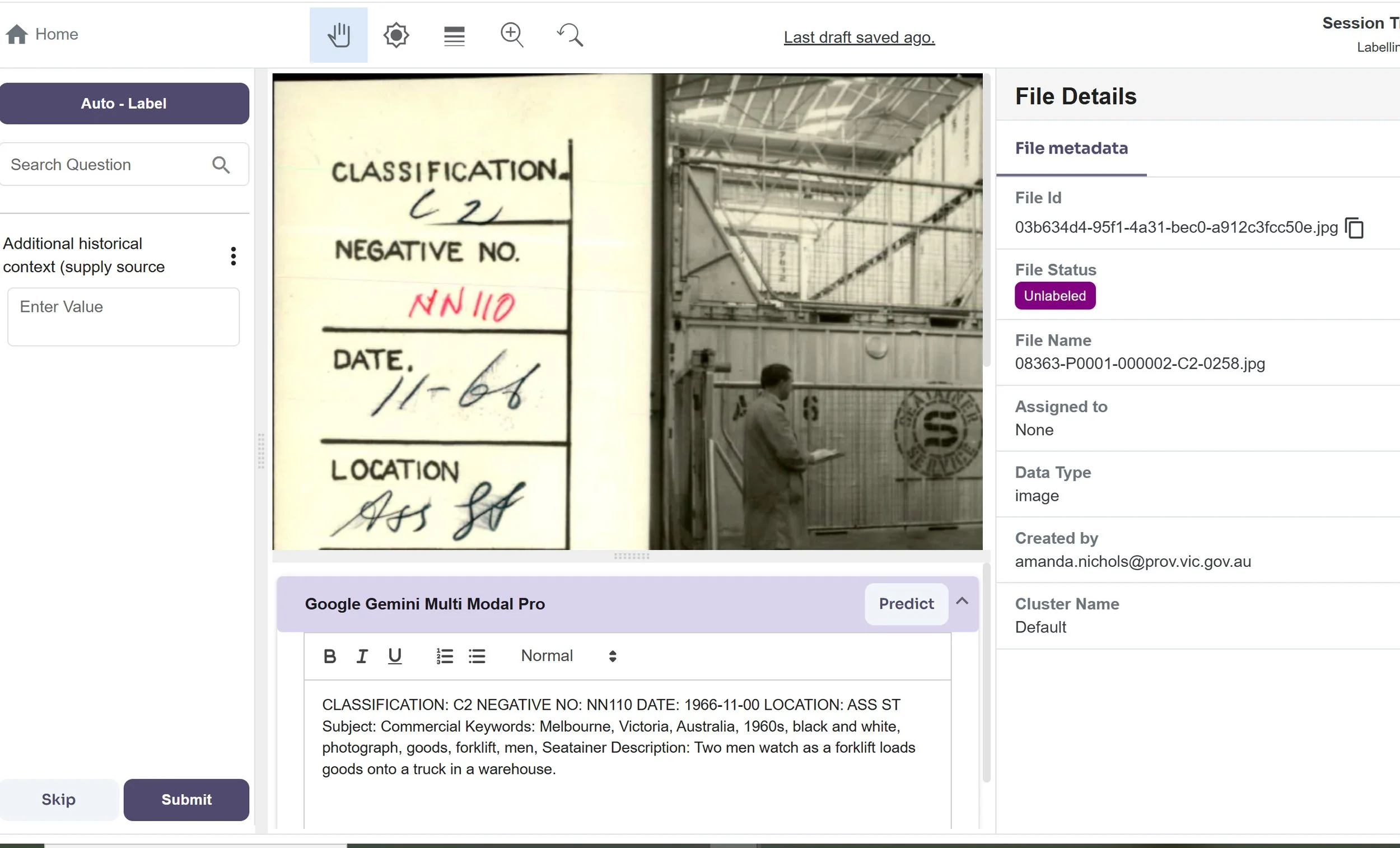This screenshot has height=848, width=1400.
Task: Open the kebab menu beside Additional historical context
Action: pyautogui.click(x=233, y=257)
